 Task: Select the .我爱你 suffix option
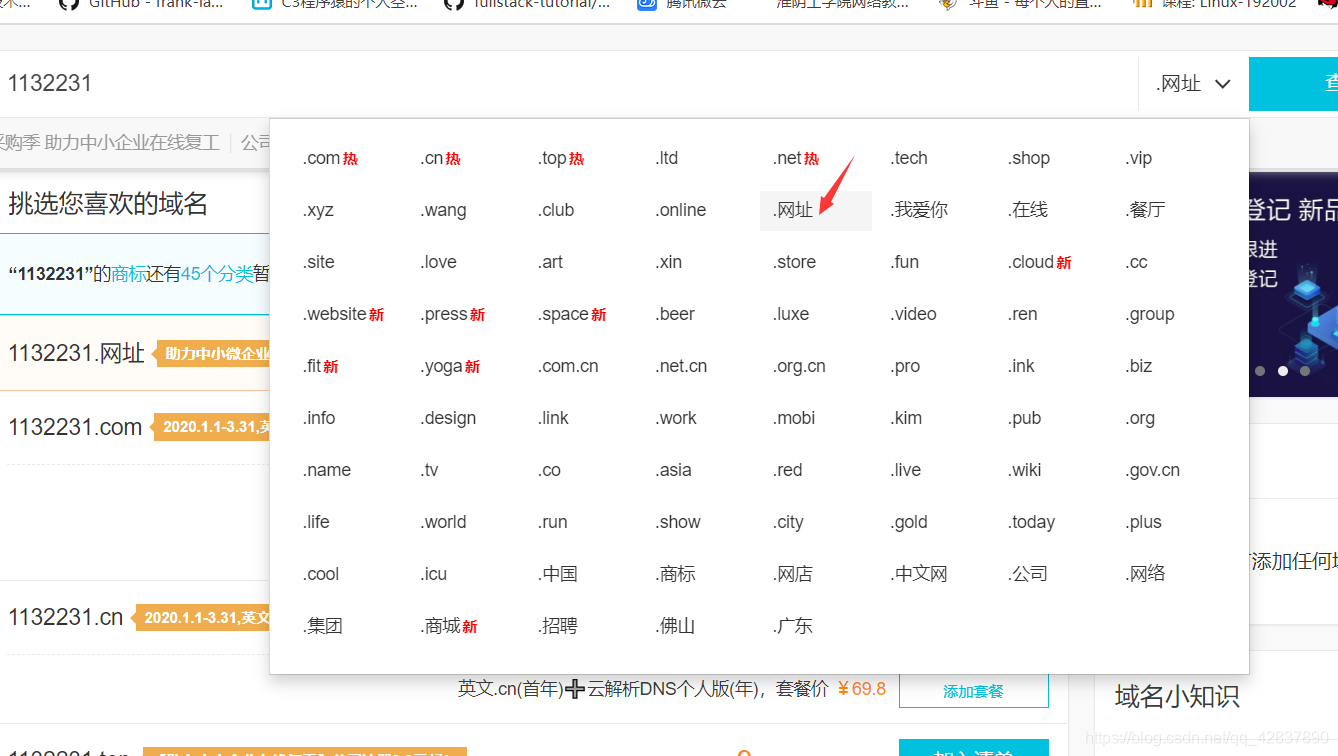coord(918,209)
